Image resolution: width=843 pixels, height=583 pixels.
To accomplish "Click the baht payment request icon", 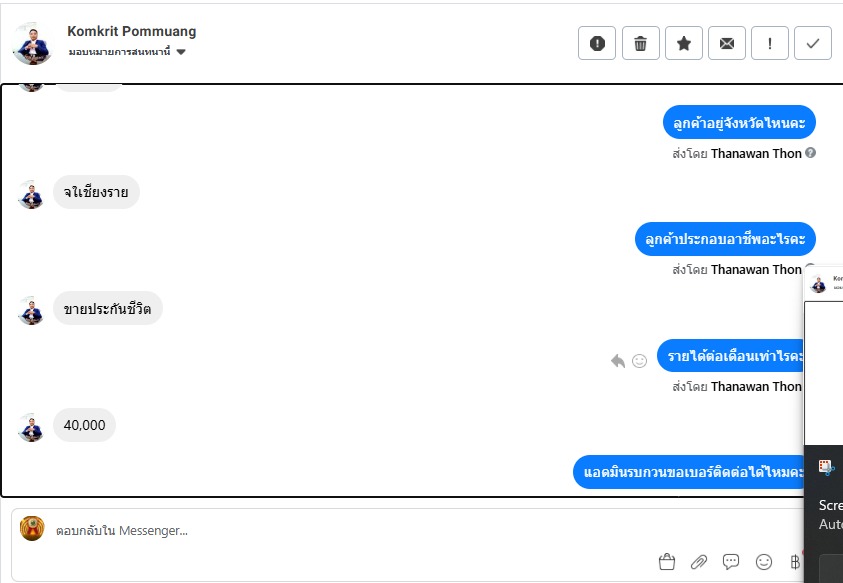I will point(795,562).
